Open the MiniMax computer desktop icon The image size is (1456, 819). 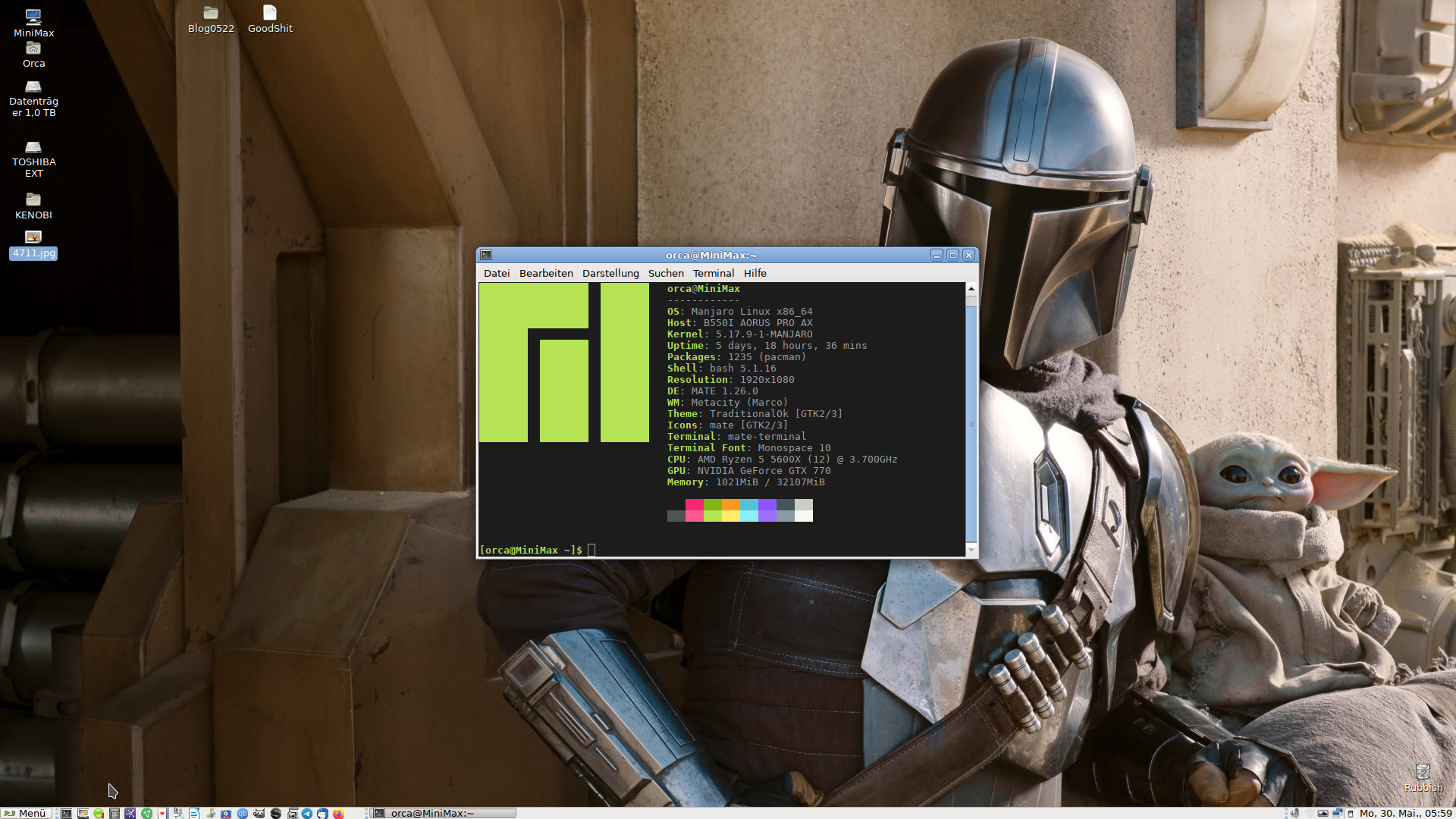coord(33,23)
